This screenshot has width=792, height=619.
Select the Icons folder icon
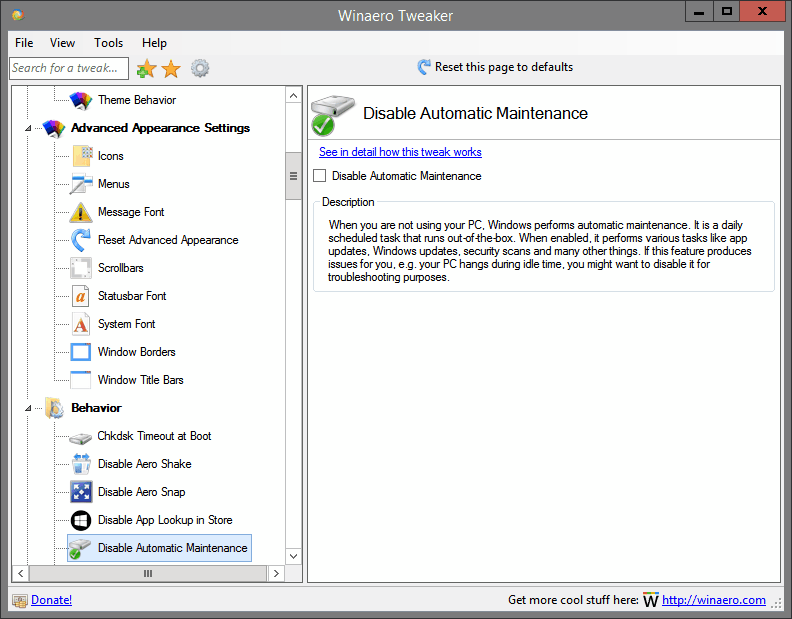(81, 156)
